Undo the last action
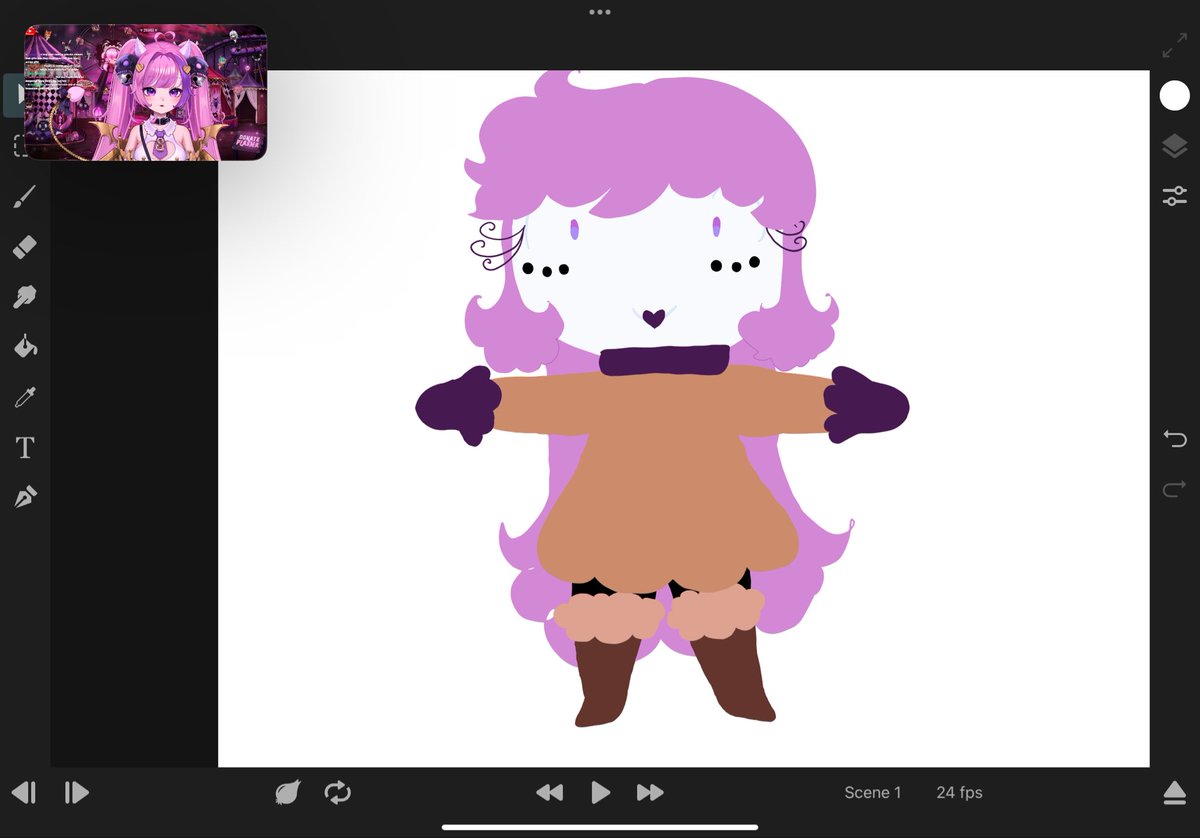The height and width of the screenshot is (838, 1200). [x=1174, y=438]
